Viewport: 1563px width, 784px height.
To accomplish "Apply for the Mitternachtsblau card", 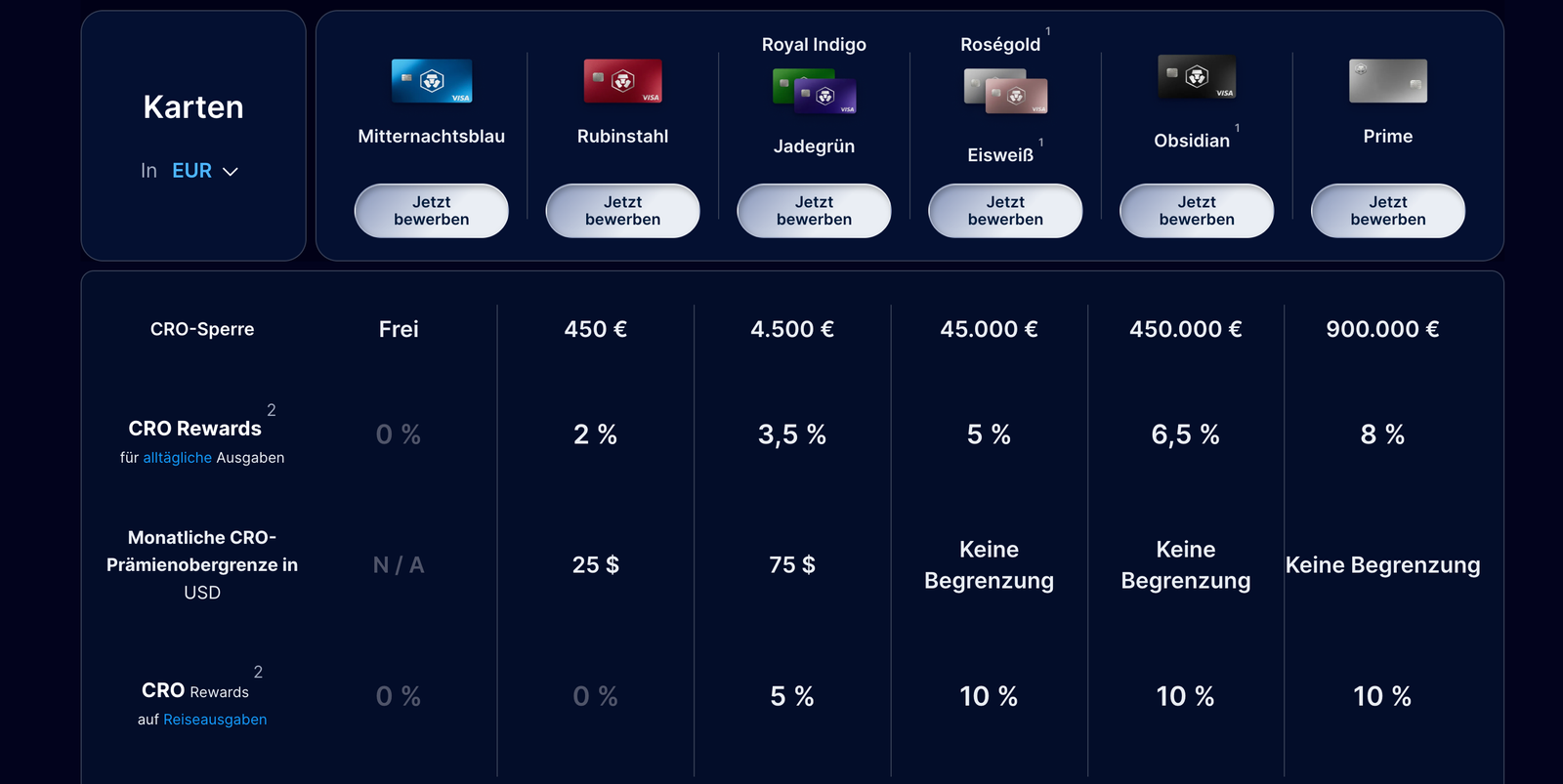I will pos(432,211).
